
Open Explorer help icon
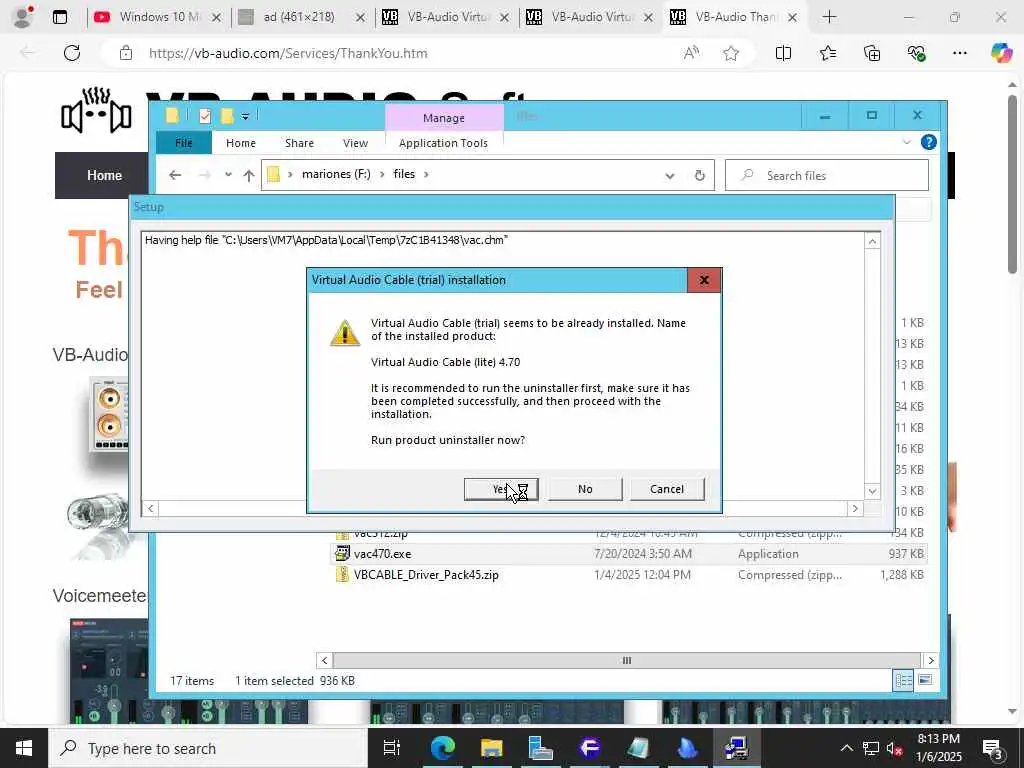pyautogui.click(x=929, y=142)
